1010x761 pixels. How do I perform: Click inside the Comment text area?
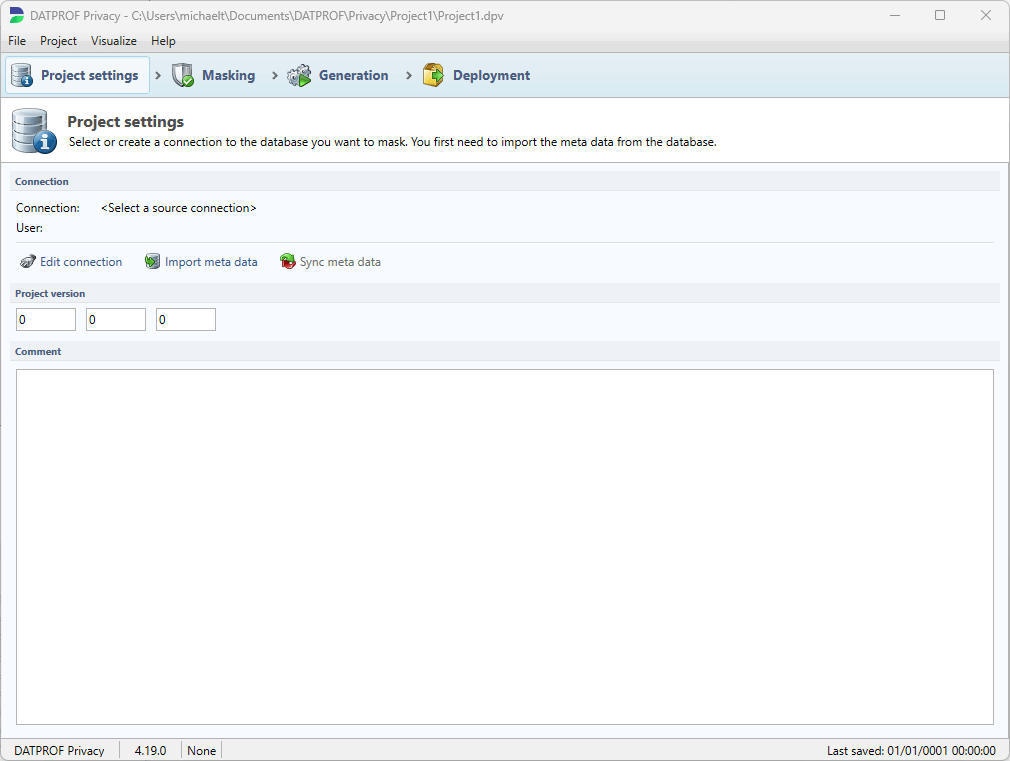(504, 546)
